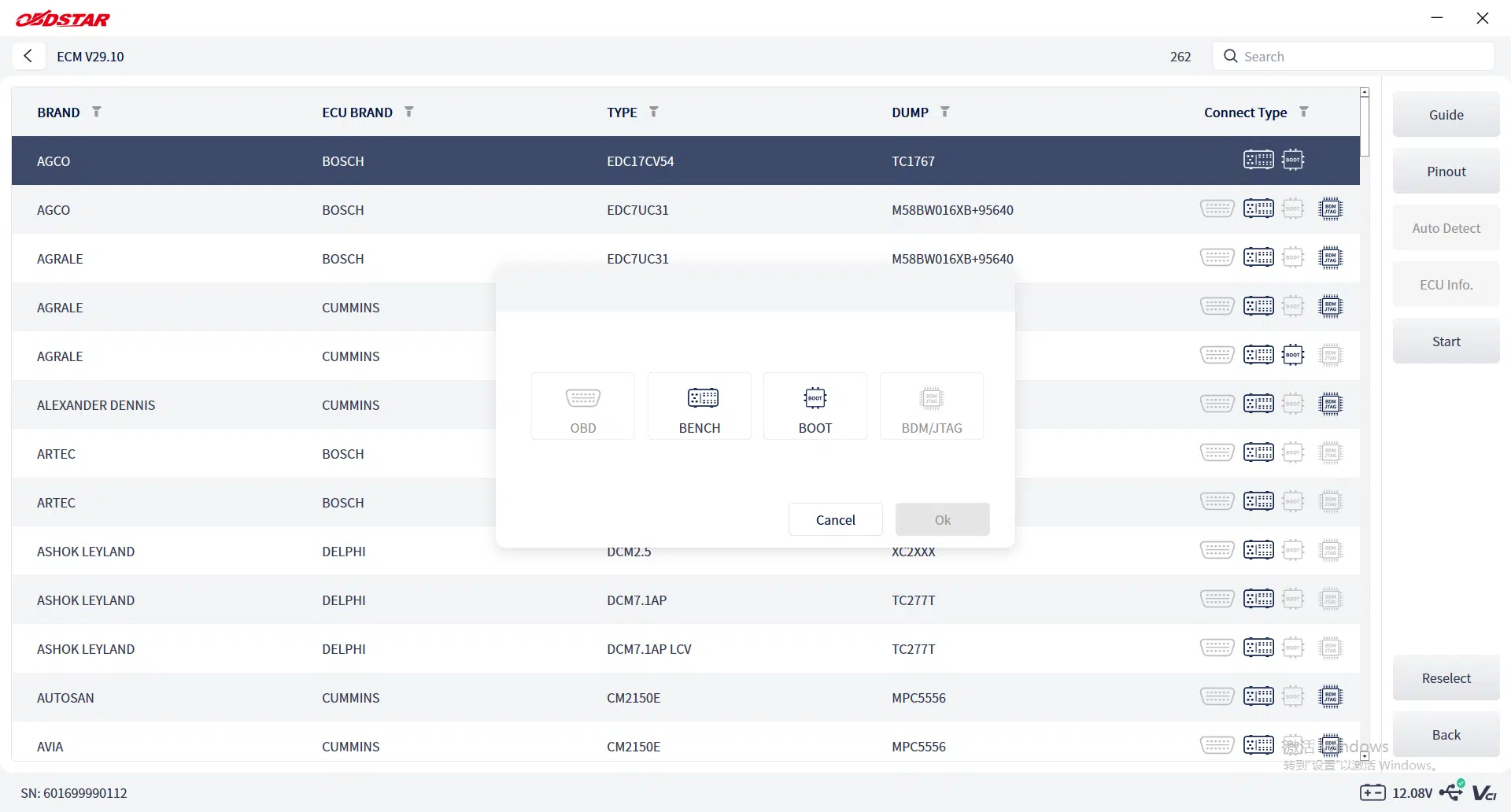Choose the BDM/JTAG option in dialog
The width and height of the screenshot is (1511, 812).
coord(932,406)
